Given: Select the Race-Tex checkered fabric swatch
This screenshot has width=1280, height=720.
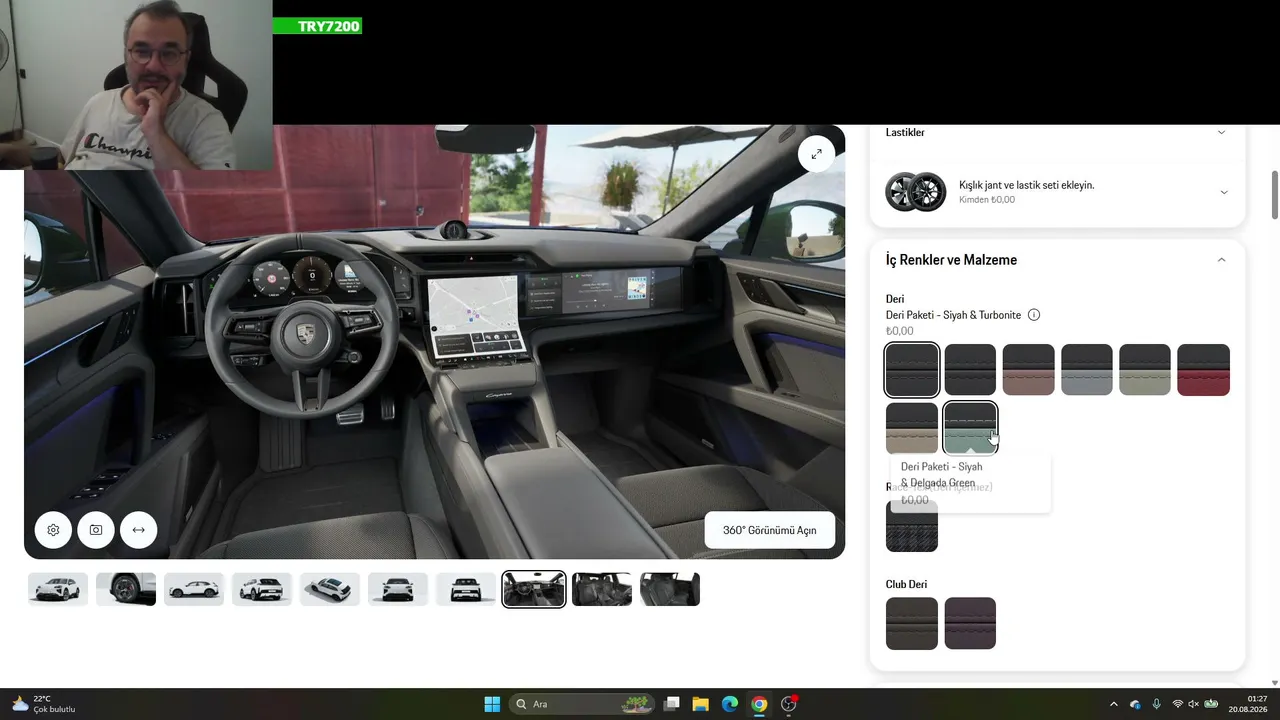Looking at the screenshot, I should pyautogui.click(x=912, y=526).
